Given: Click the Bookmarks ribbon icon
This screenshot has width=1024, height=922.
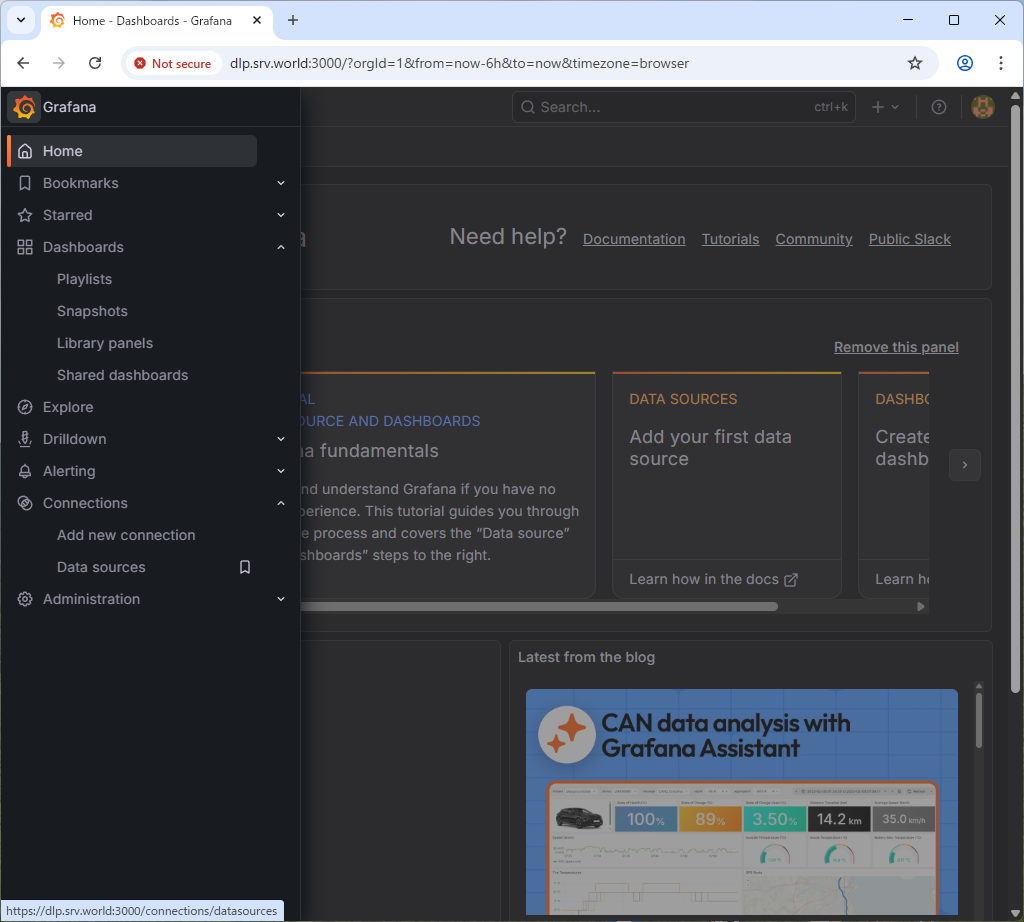Looking at the screenshot, I should pyautogui.click(x=25, y=183).
